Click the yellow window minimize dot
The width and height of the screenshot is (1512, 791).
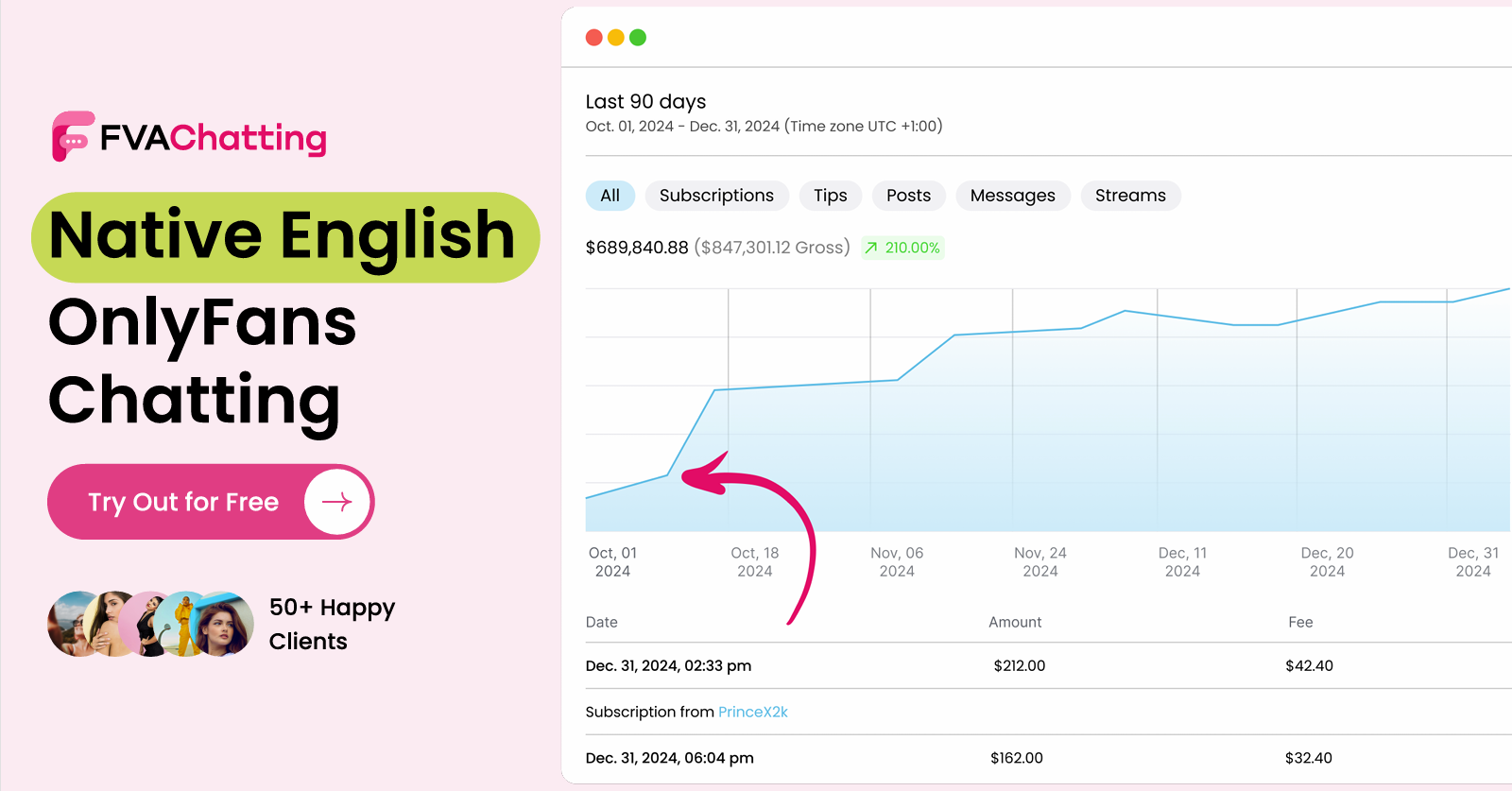coord(616,38)
